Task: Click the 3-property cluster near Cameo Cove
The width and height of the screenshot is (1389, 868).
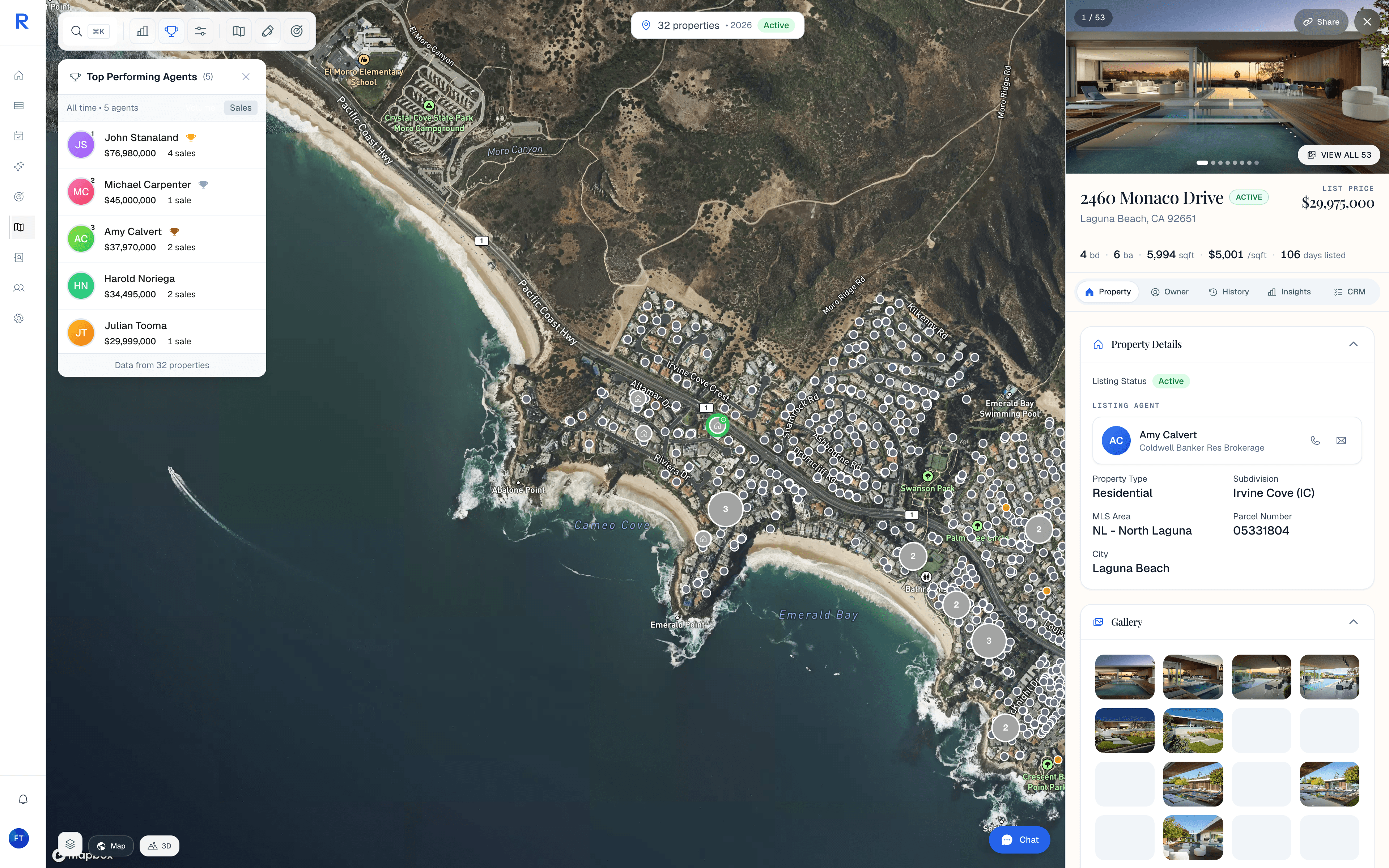Action: click(725, 509)
